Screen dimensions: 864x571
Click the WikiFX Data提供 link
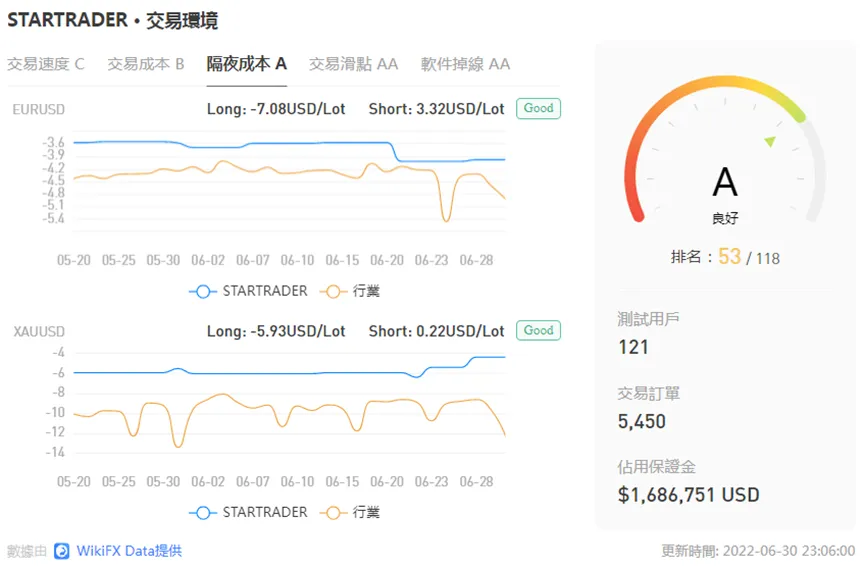(129, 551)
